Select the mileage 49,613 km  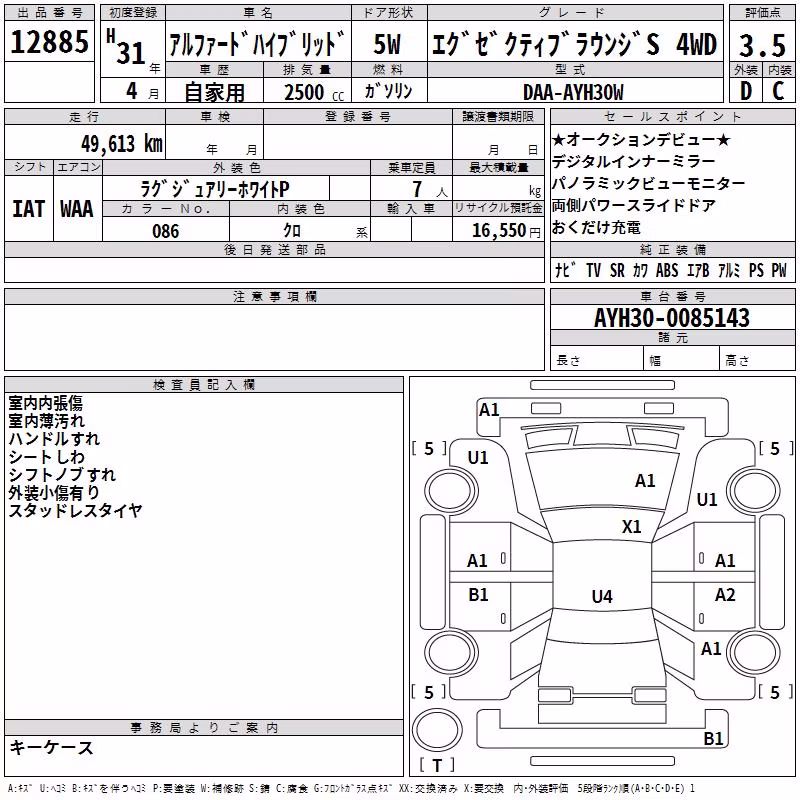(121, 144)
